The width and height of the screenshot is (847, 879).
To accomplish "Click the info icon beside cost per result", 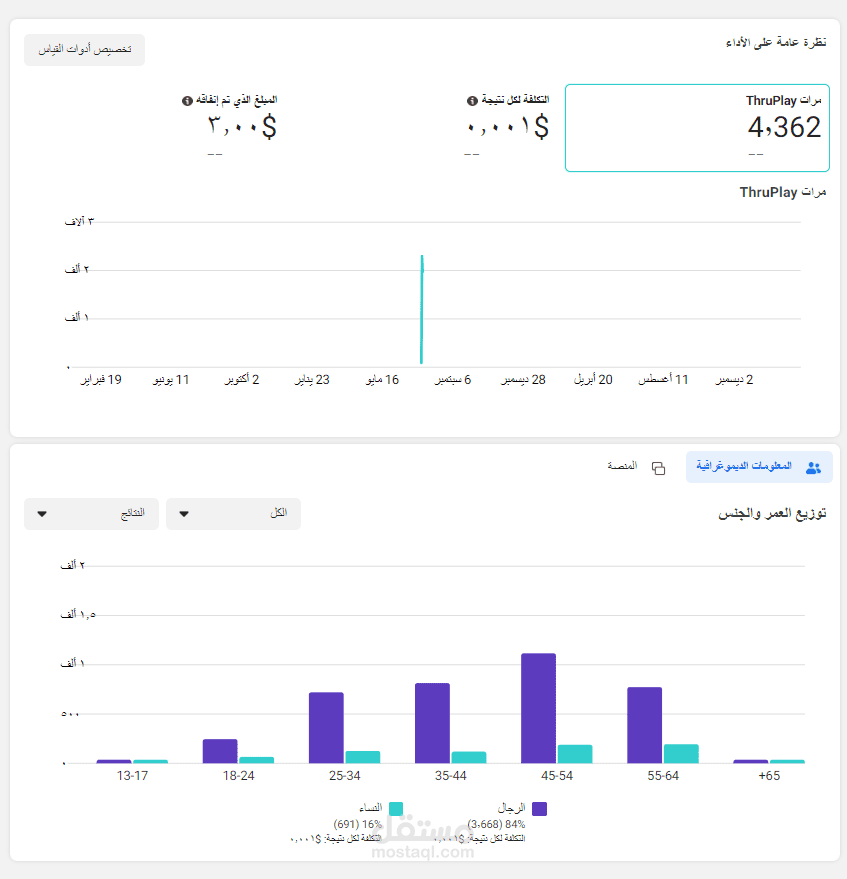I will pyautogui.click(x=472, y=100).
